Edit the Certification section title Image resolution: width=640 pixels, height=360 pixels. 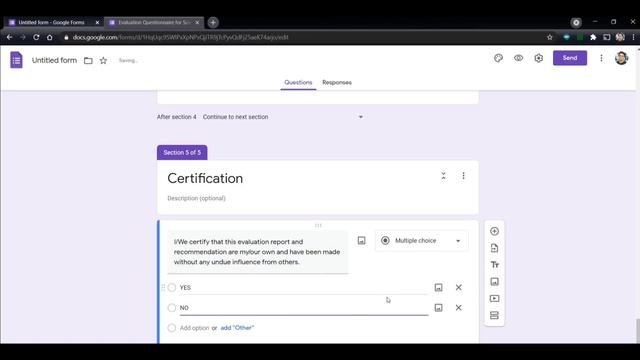[205, 178]
